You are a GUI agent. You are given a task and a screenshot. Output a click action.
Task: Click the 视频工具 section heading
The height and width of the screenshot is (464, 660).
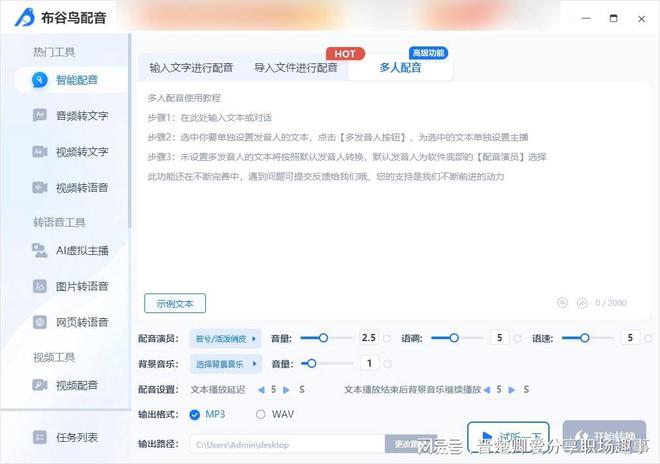tap(54, 357)
